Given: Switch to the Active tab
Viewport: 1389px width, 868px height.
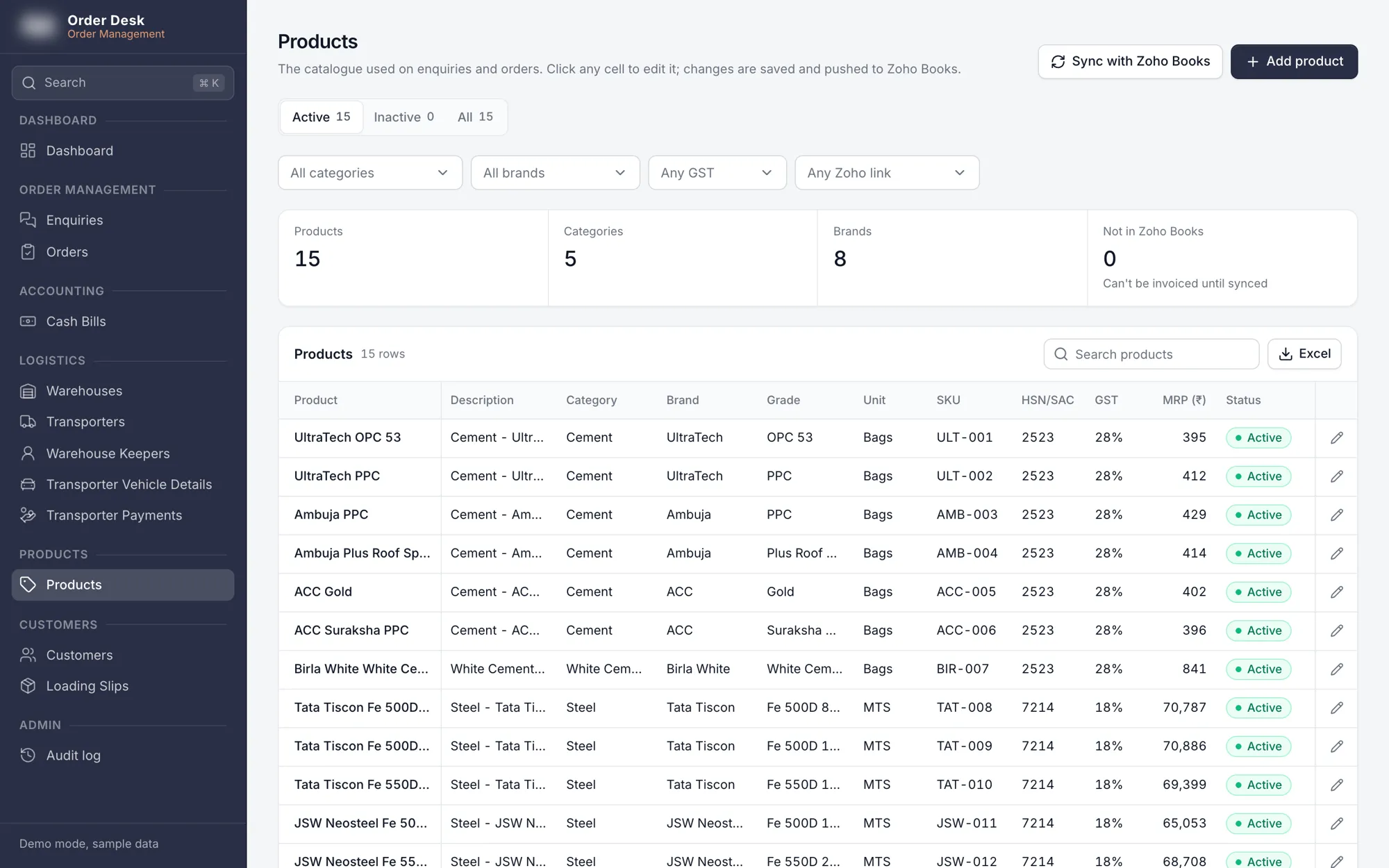Looking at the screenshot, I should point(321,117).
